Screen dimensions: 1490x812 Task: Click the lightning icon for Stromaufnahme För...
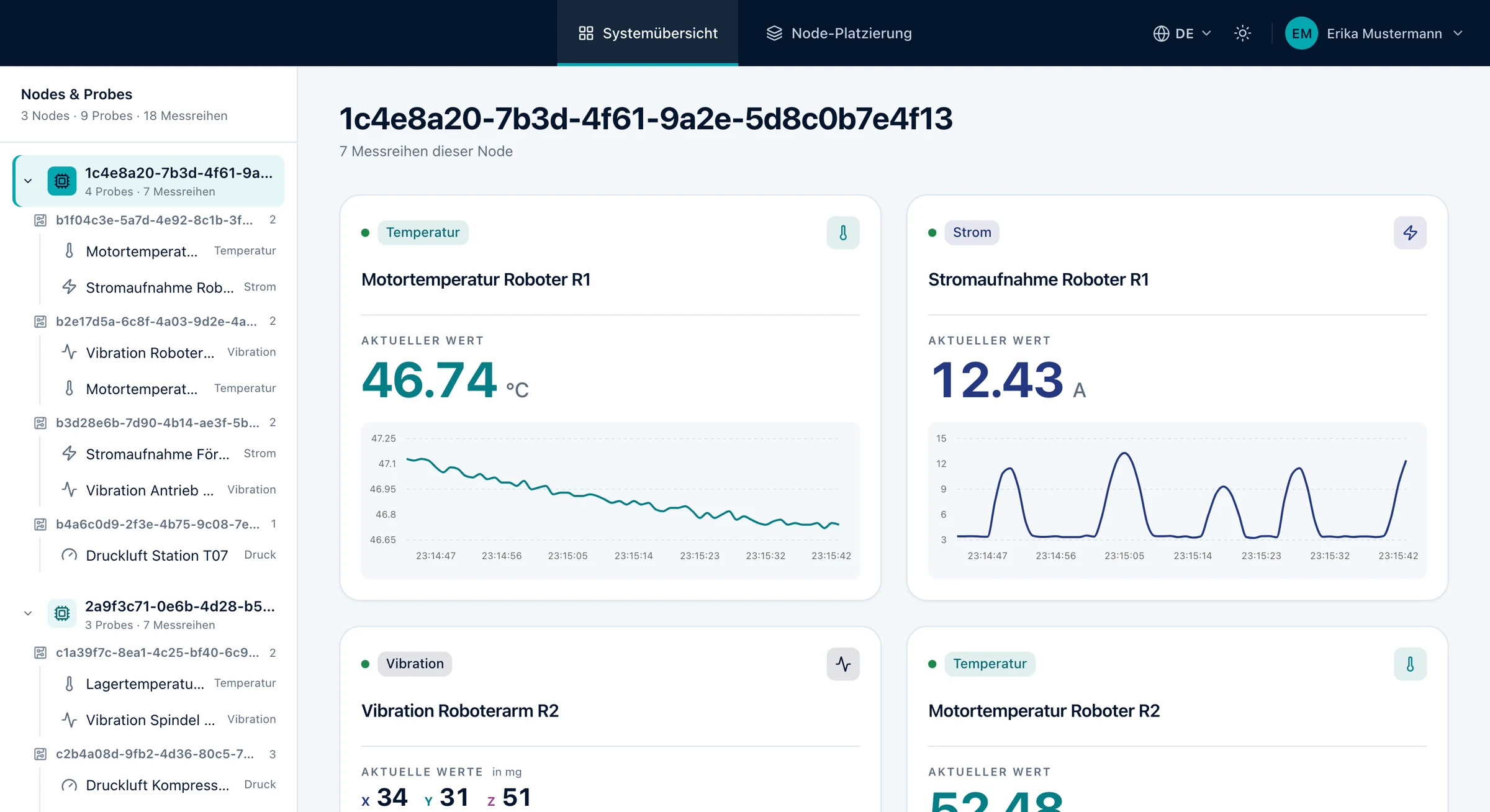point(70,454)
